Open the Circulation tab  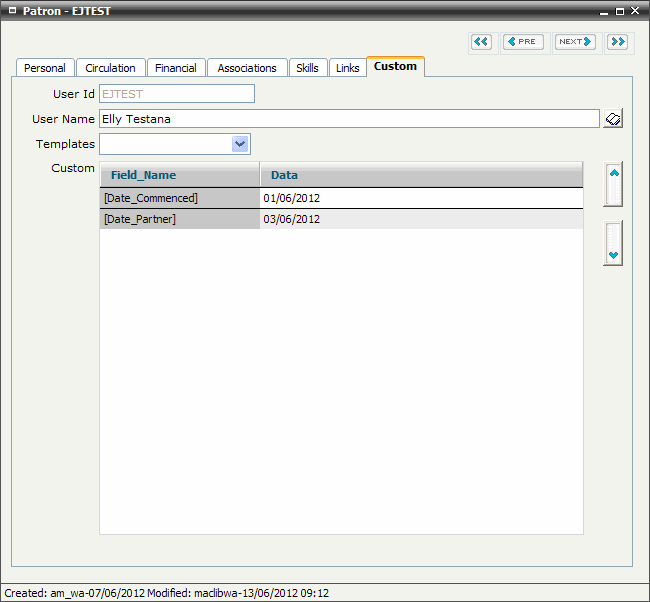(110, 68)
